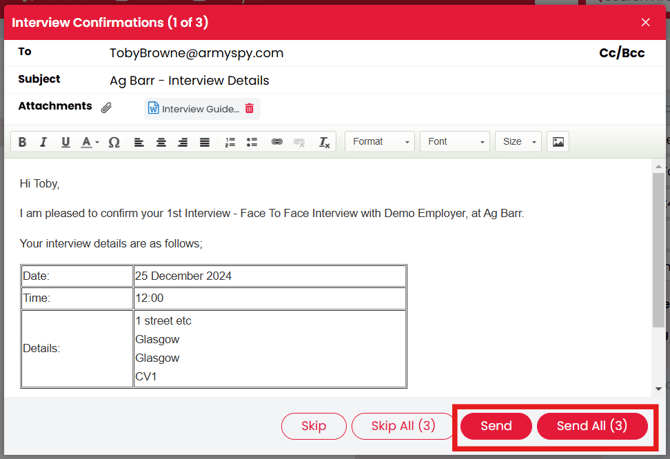Insert a bulleted list
The height and width of the screenshot is (459, 670).
pyautogui.click(x=251, y=142)
